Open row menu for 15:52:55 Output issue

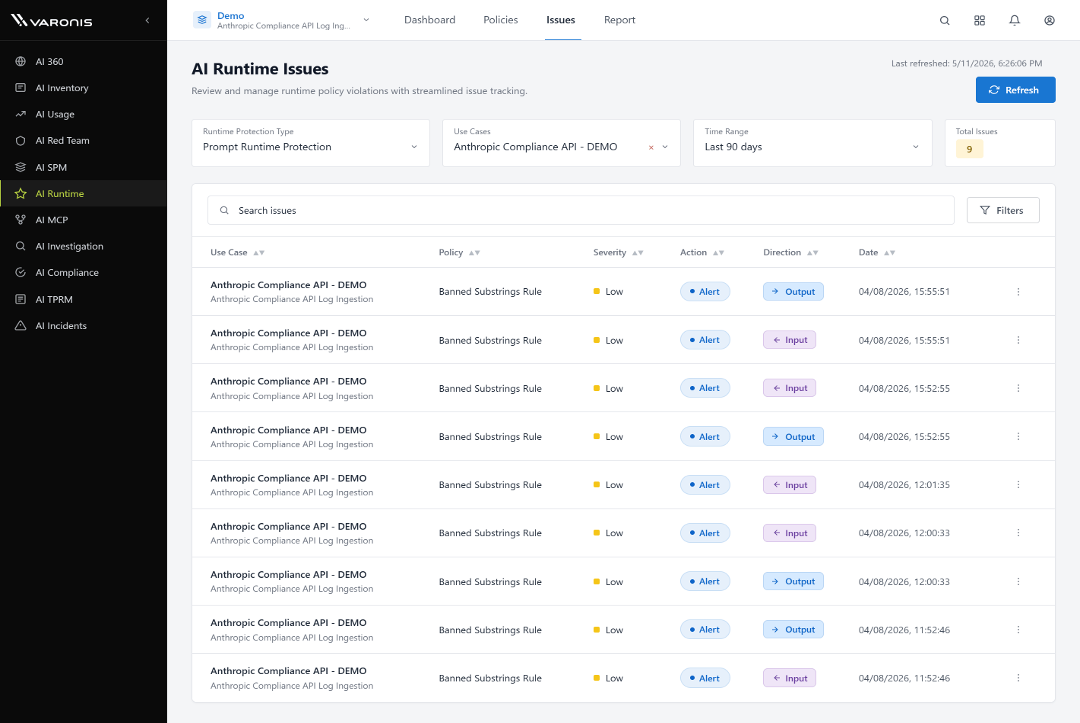(1018, 437)
